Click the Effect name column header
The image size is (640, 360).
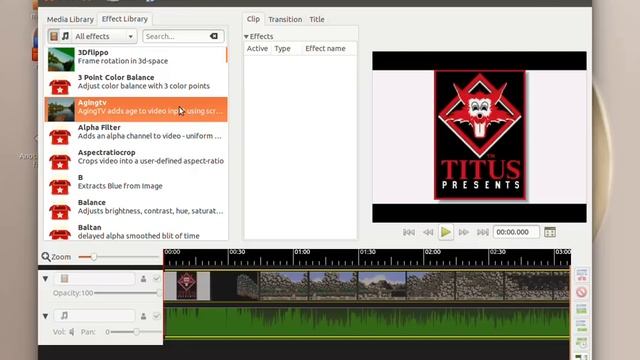pos(325,49)
